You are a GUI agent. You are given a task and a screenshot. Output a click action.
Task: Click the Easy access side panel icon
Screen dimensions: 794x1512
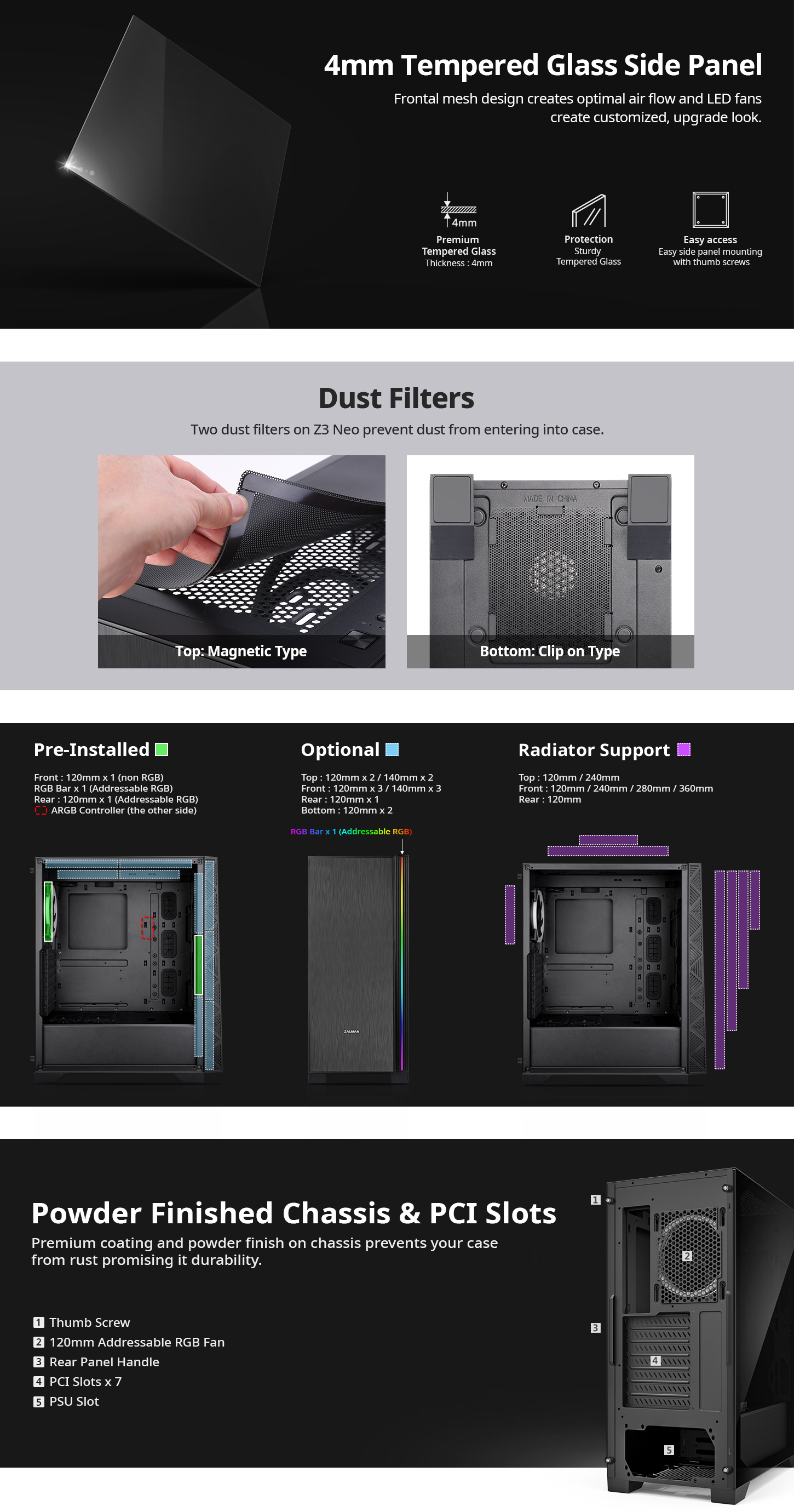pos(710,209)
